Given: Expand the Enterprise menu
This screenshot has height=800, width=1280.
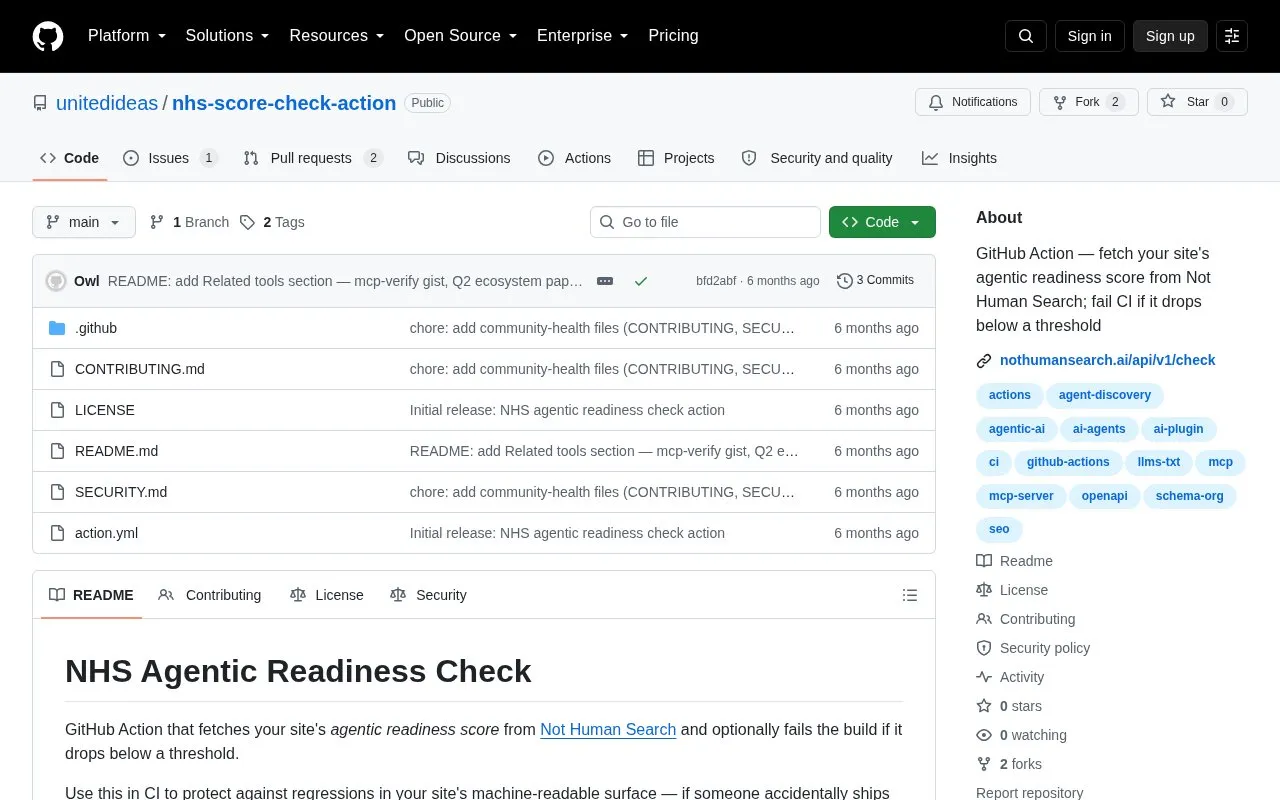Looking at the screenshot, I should (582, 36).
